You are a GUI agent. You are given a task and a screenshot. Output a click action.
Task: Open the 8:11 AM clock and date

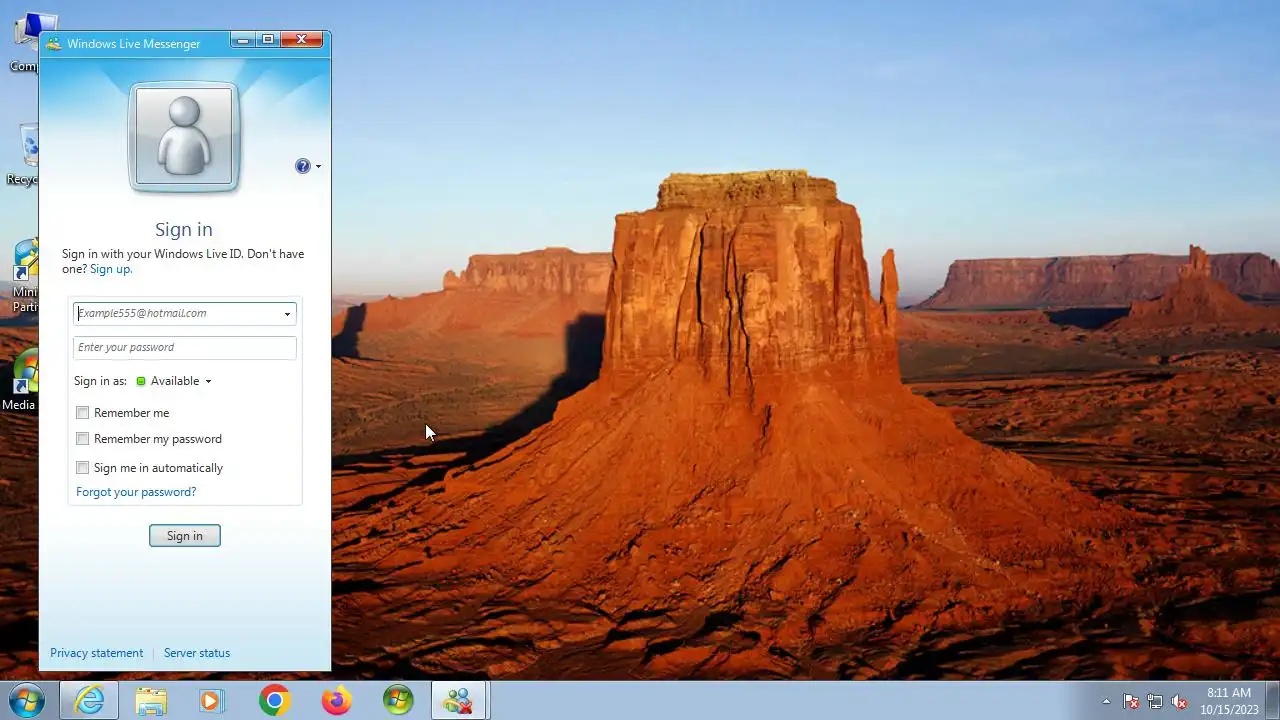(x=1229, y=701)
